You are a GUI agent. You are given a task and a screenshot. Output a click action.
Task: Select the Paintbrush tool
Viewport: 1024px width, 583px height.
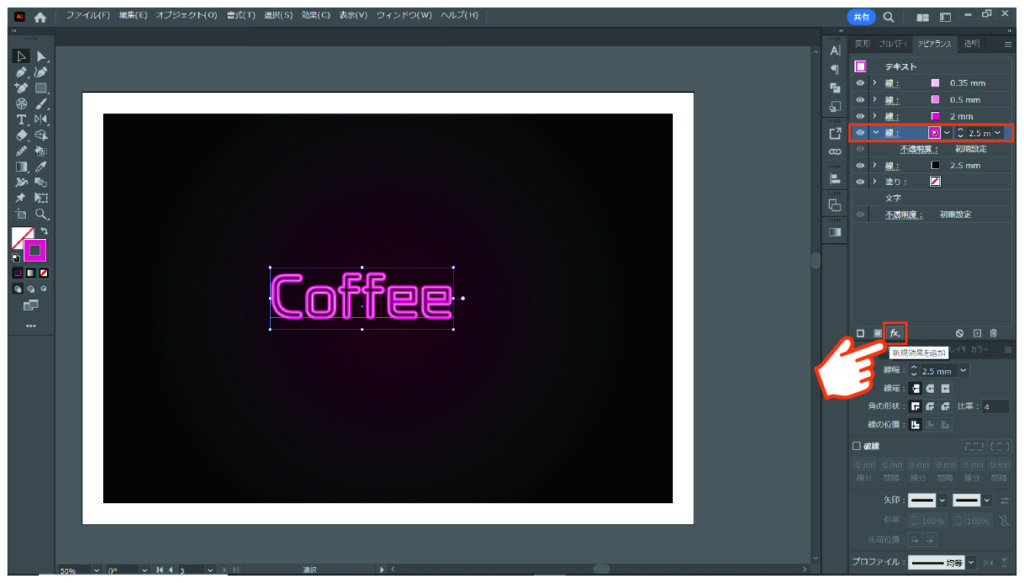tap(41, 104)
